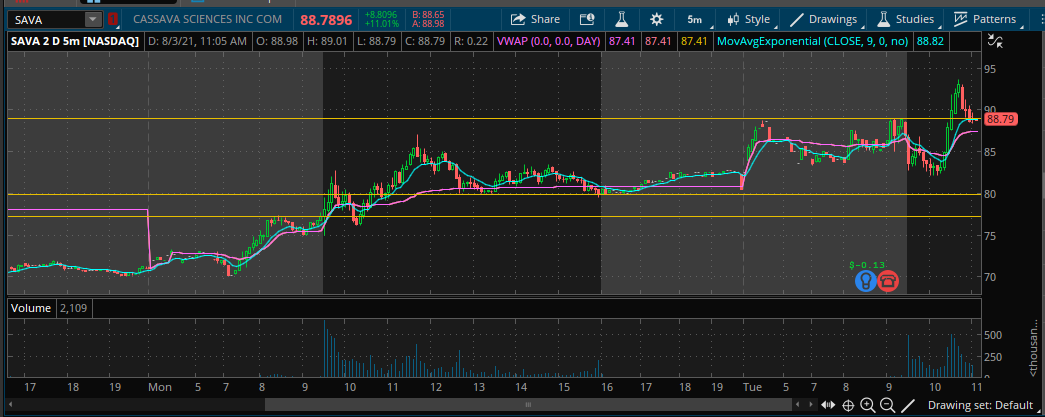This screenshot has height=417, width=1045.
Task: Click the 88.7896 last price
Action: [x=325, y=20]
